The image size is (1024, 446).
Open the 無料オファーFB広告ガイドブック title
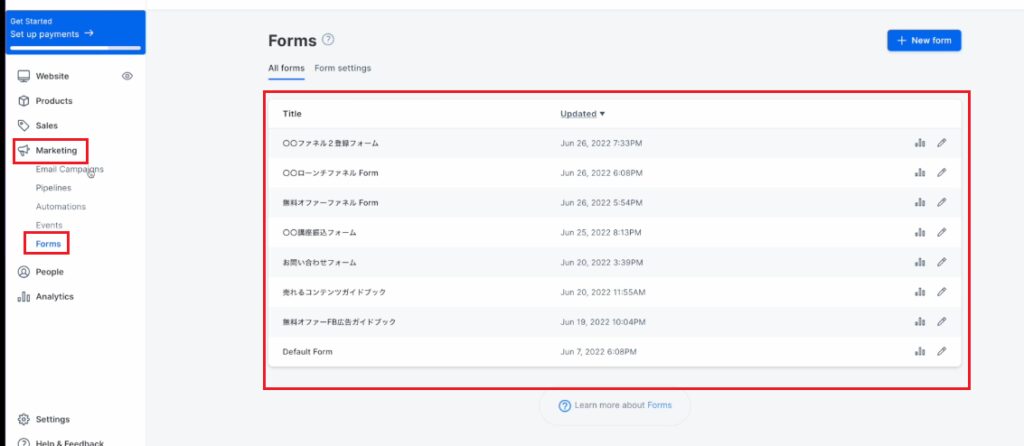[339, 322]
